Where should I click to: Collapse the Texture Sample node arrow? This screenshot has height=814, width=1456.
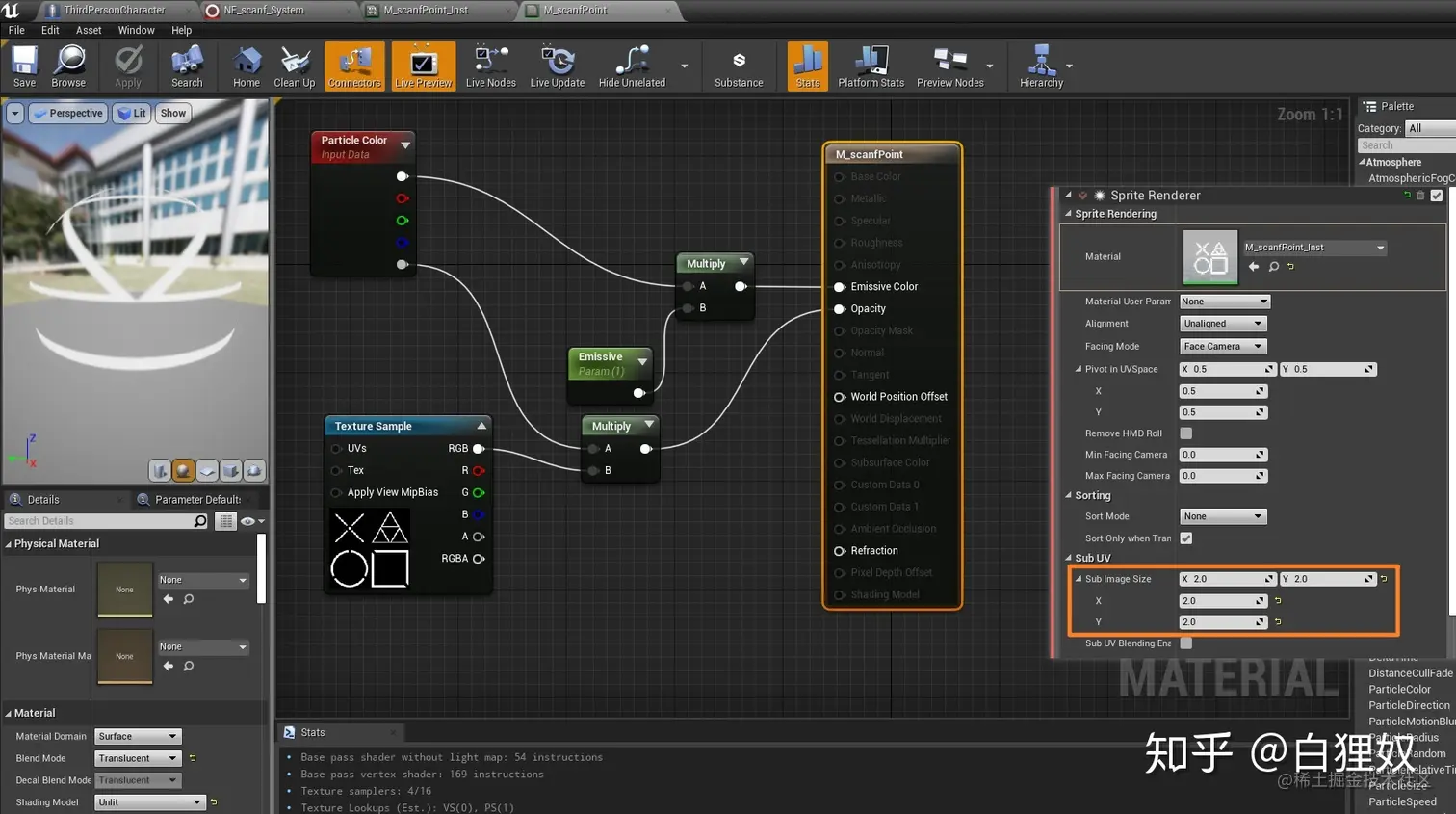[x=481, y=426]
